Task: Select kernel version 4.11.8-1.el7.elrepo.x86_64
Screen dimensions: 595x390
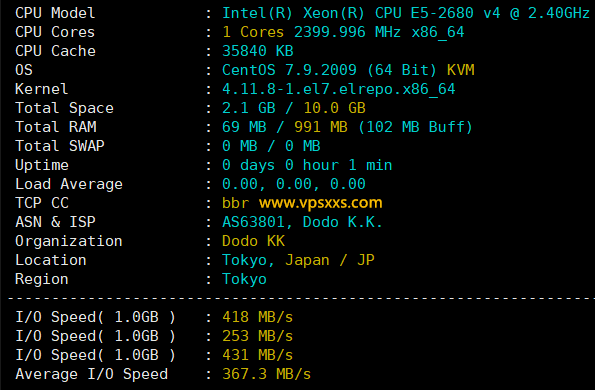Action: click(x=338, y=90)
